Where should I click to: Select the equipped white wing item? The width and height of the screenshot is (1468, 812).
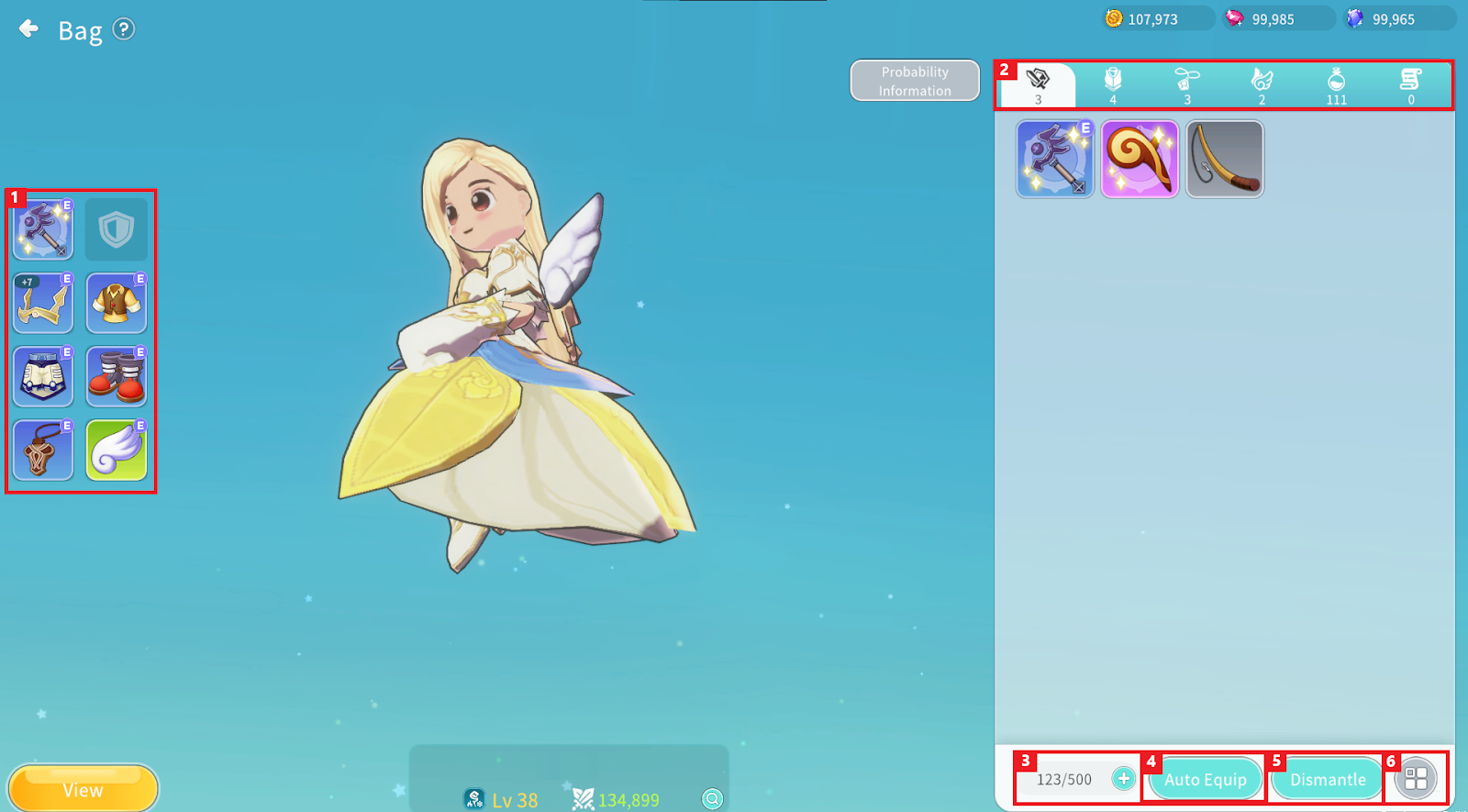[117, 450]
